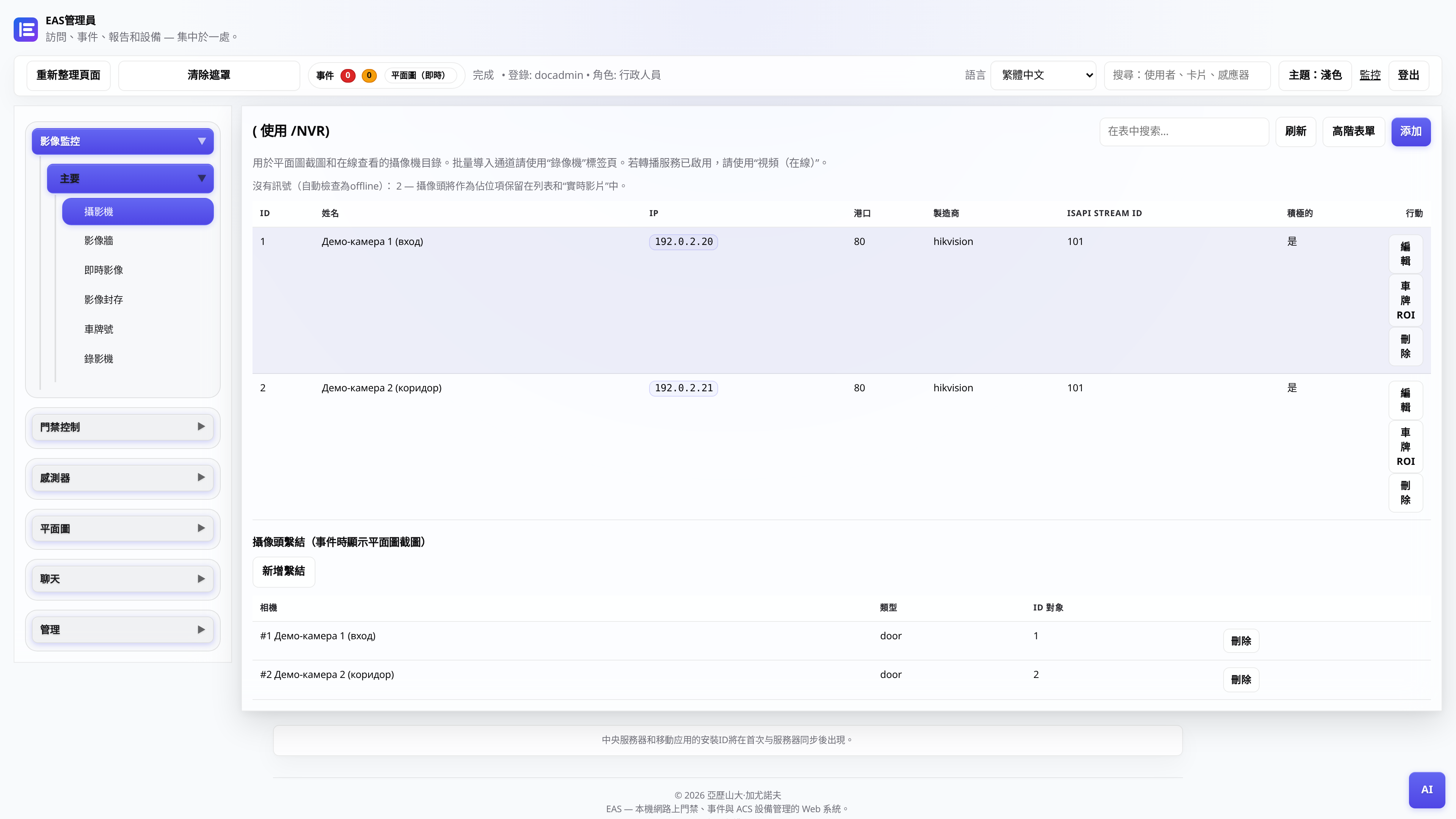Expand the 平面圖 section
The width and height of the screenshot is (1456, 819).
click(x=122, y=529)
